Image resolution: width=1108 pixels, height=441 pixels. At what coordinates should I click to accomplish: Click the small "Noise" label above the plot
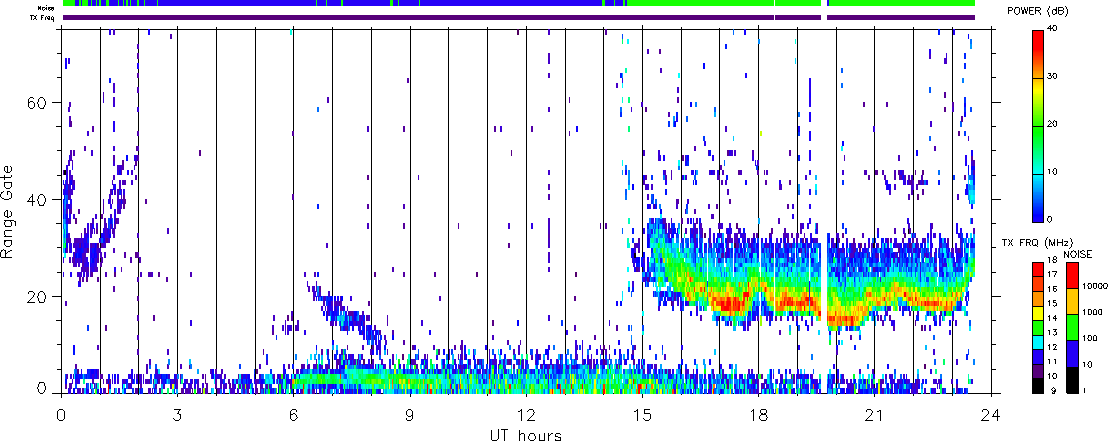[47, 7]
